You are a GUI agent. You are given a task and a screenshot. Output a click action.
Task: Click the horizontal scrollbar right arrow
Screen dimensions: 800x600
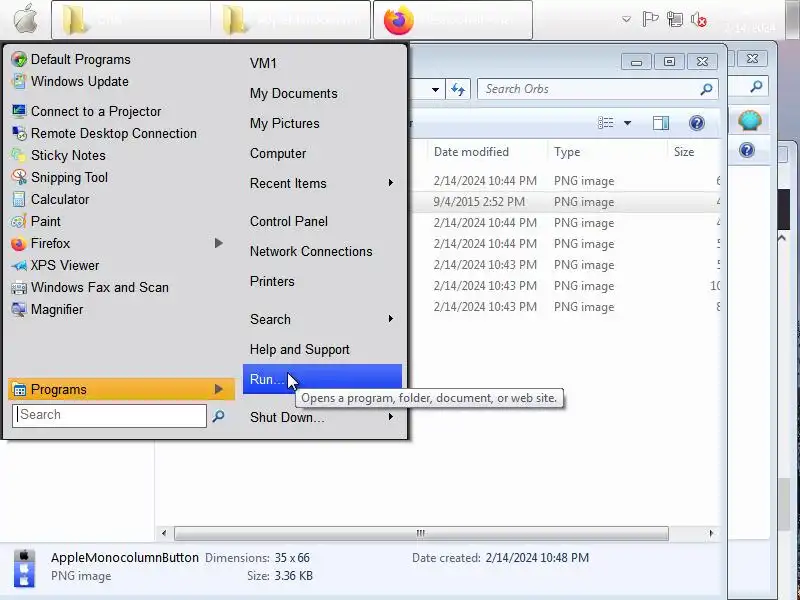[x=711, y=534]
